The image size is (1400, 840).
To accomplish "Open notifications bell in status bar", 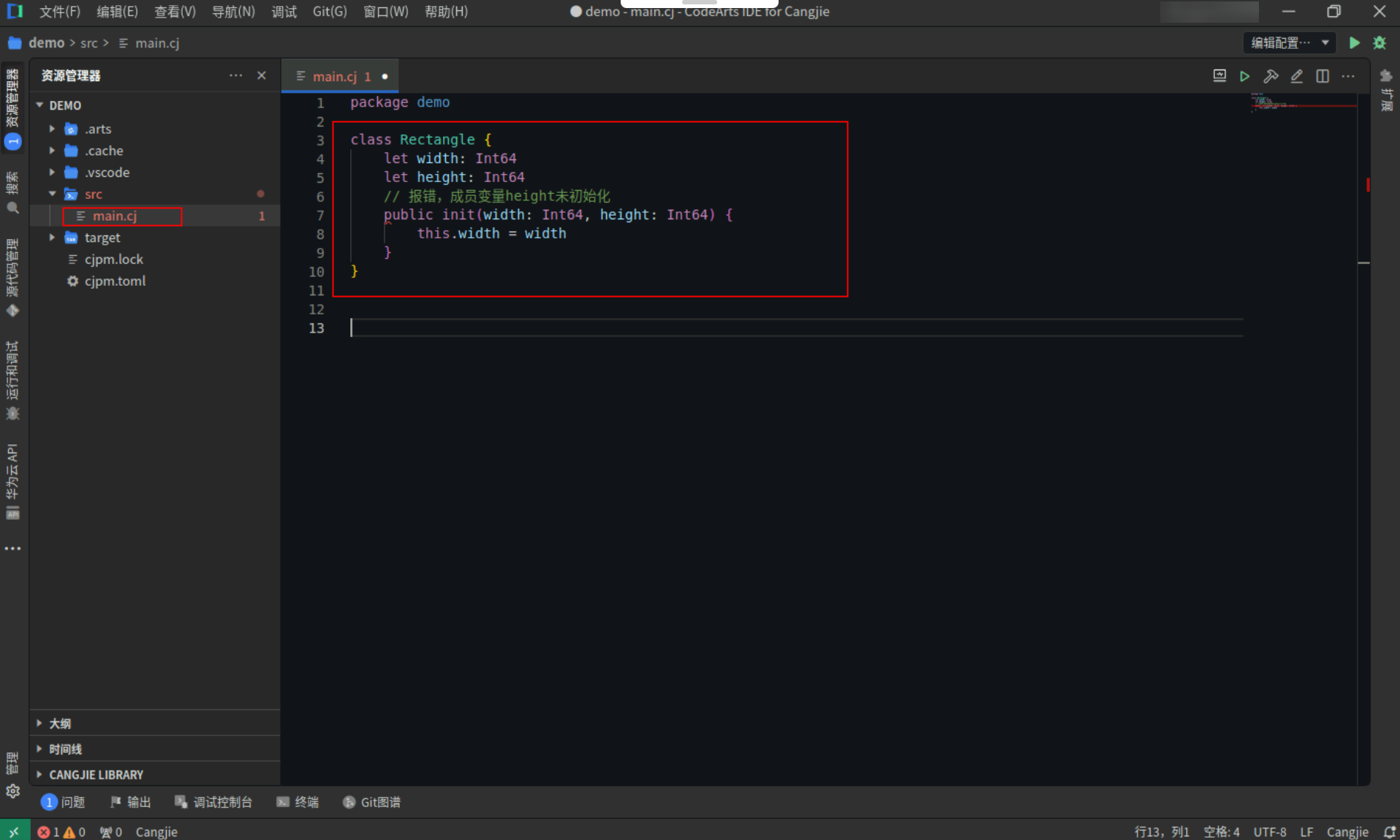I will coord(1390,831).
